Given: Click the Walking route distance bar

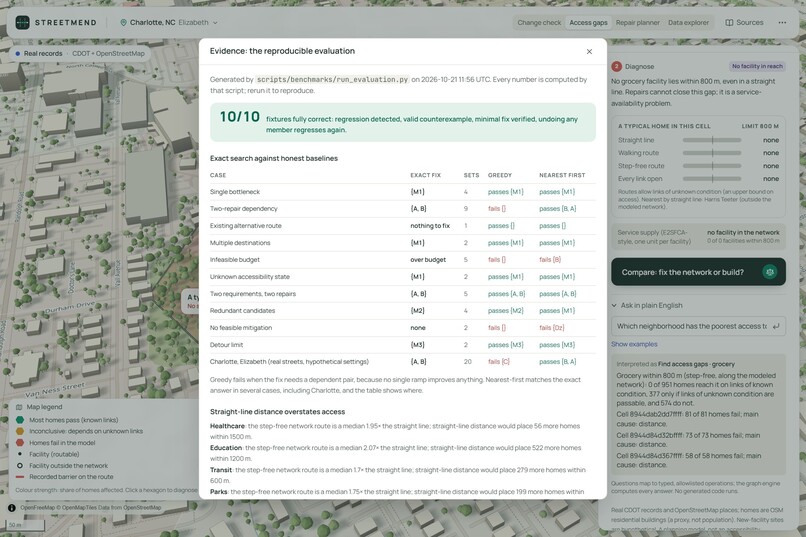Looking at the screenshot, I should pyautogui.click(x=712, y=153).
